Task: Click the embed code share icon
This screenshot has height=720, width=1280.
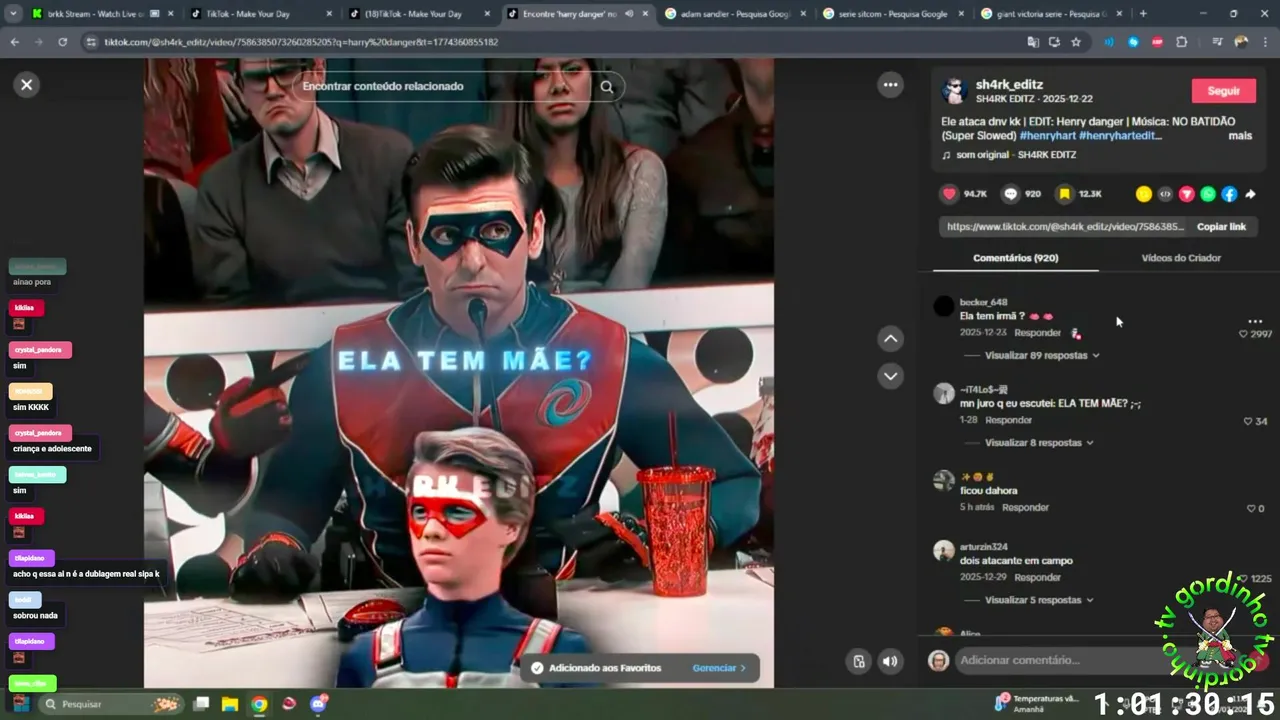Action: [1165, 194]
